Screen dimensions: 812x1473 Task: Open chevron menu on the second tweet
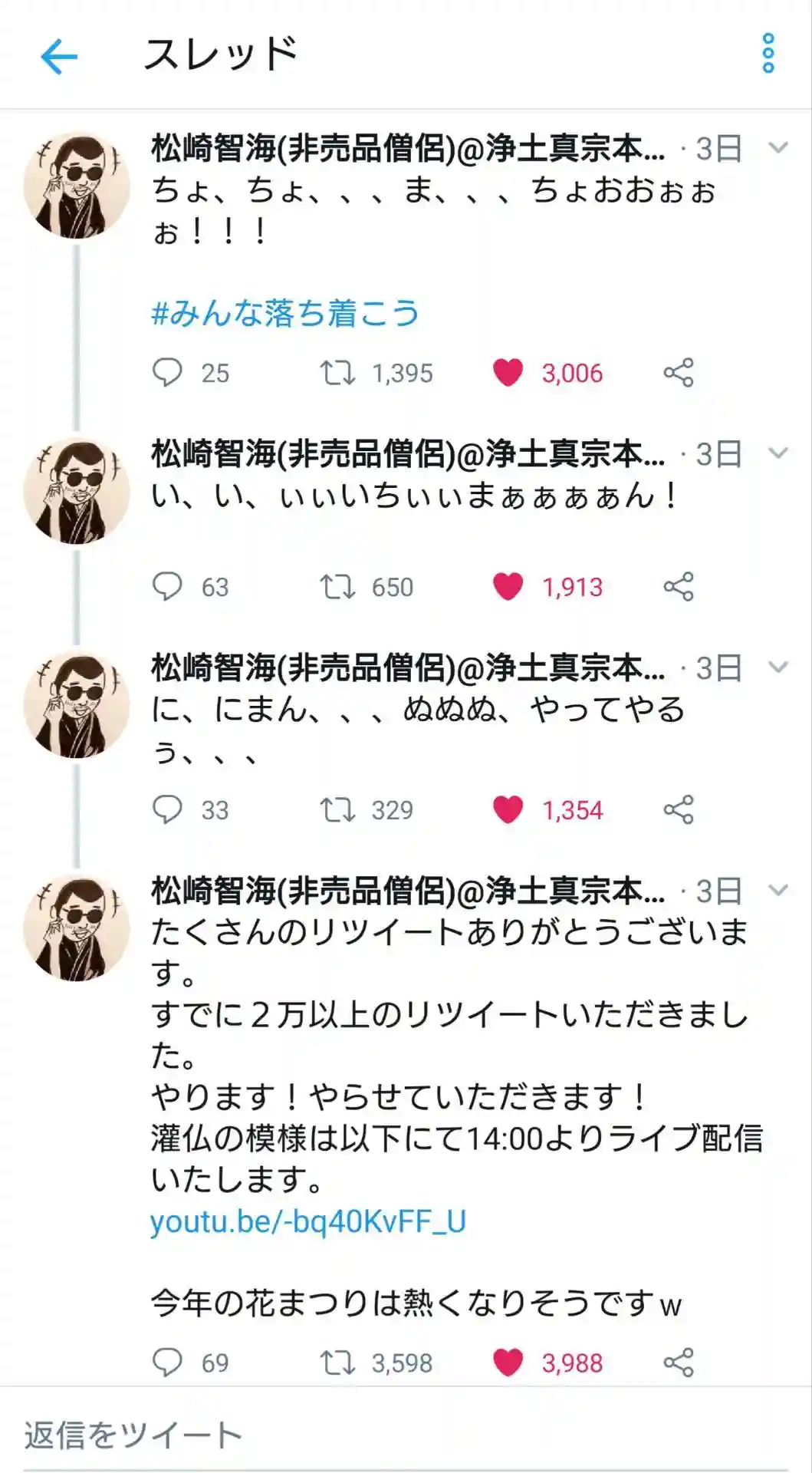pos(778,453)
